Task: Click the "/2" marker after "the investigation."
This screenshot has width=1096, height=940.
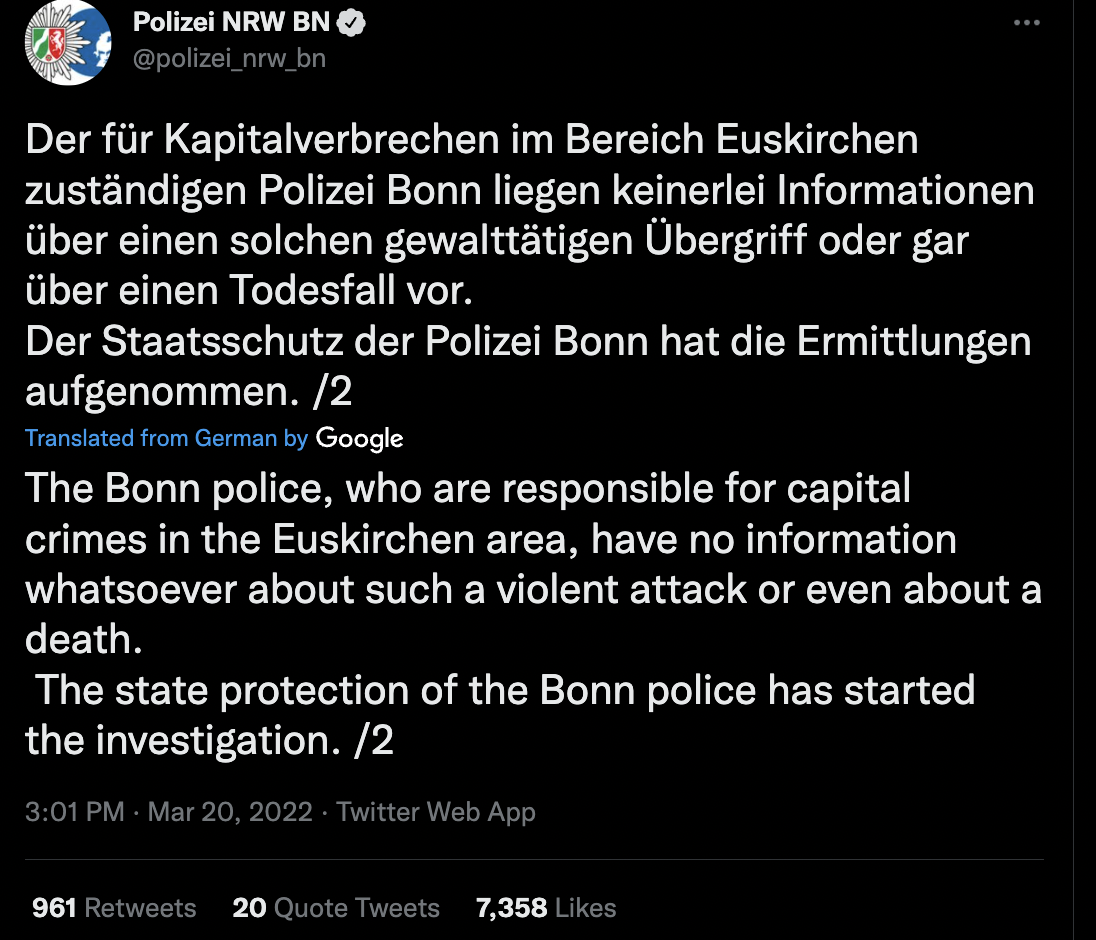Action: point(374,741)
